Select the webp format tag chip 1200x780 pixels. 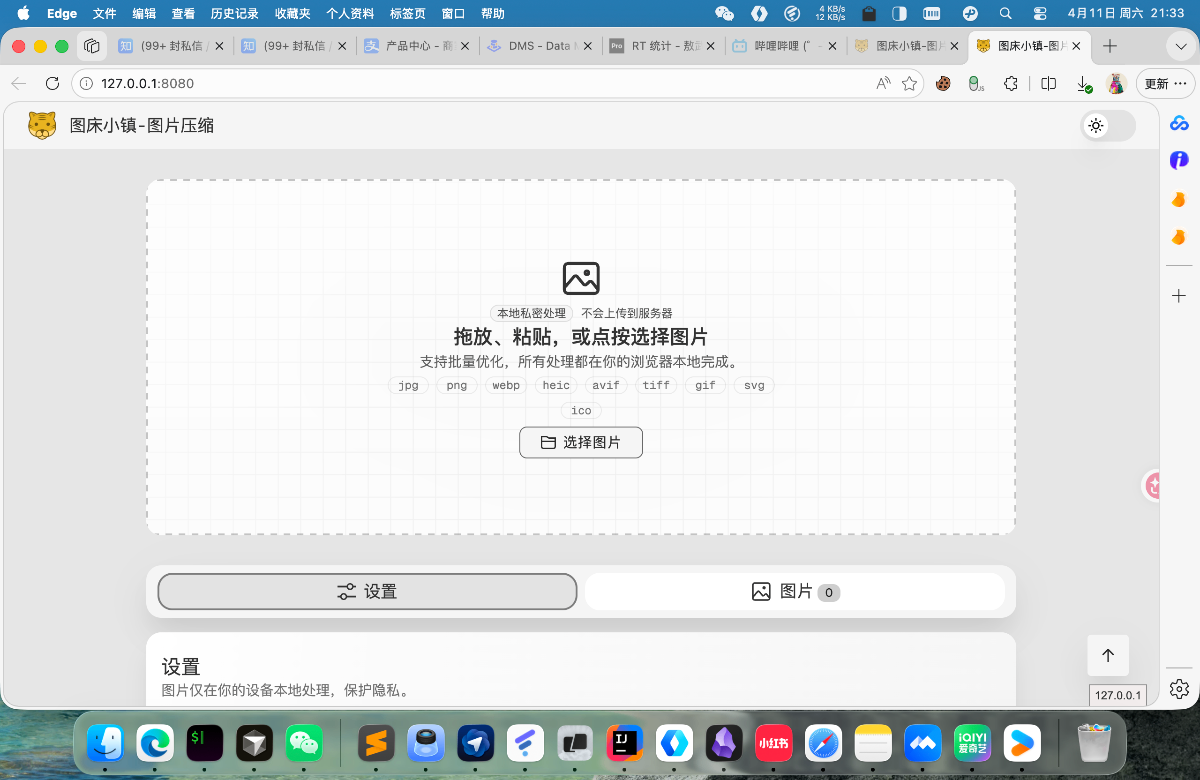(x=505, y=385)
